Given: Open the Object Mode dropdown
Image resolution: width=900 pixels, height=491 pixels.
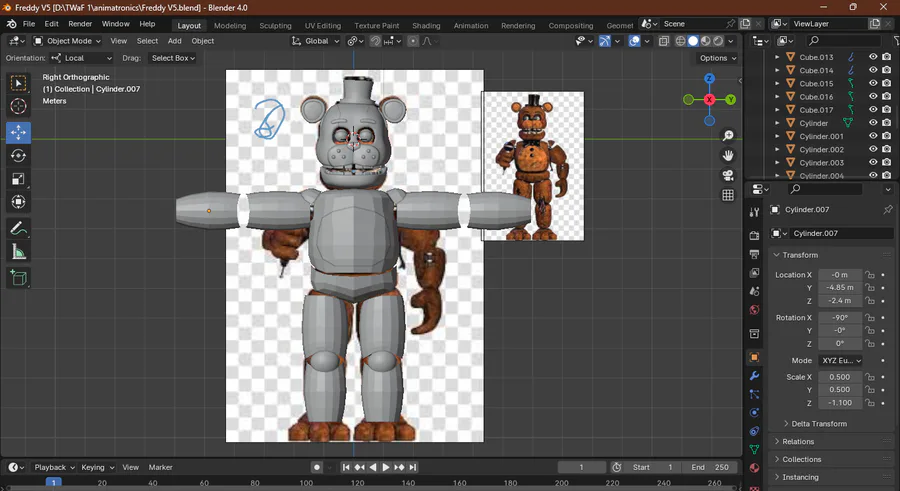Looking at the screenshot, I should point(67,41).
